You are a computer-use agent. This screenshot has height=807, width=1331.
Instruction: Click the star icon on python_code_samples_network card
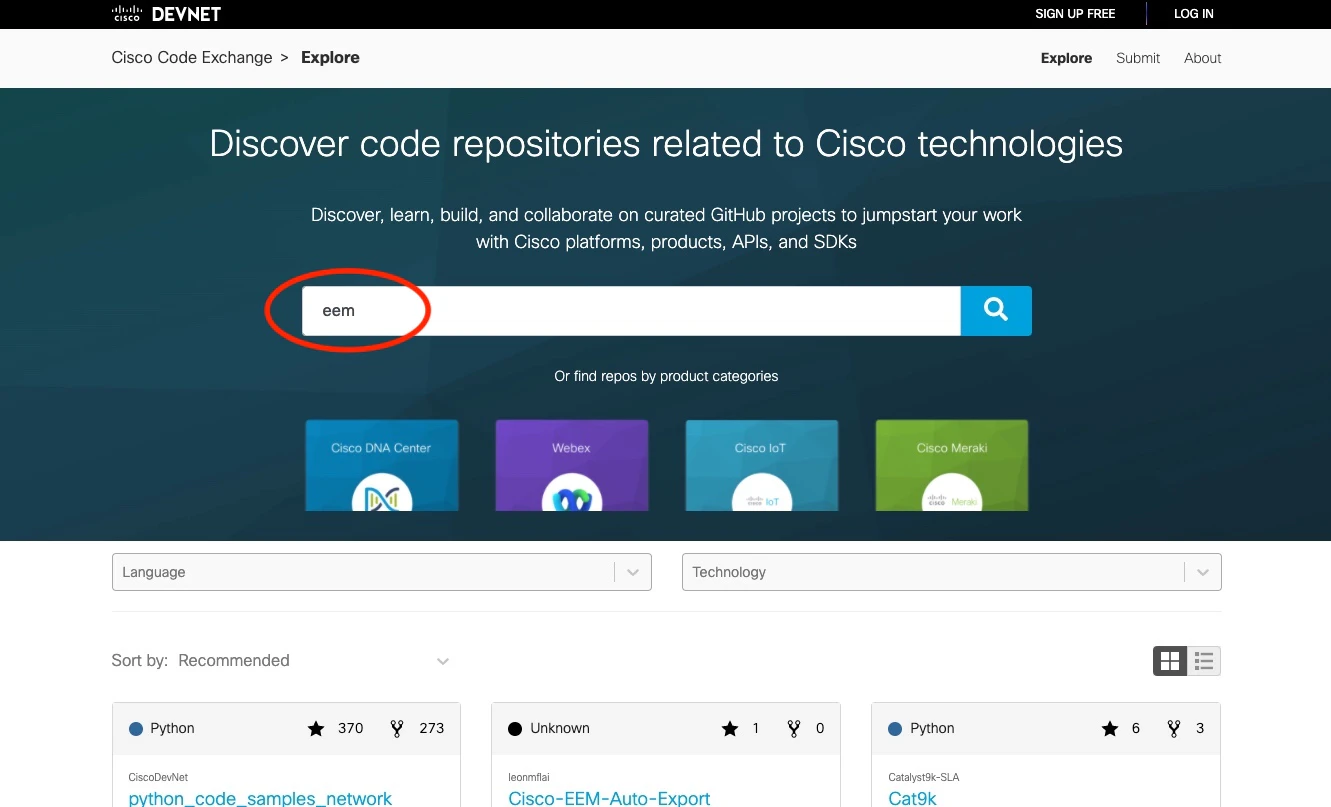coord(317,728)
